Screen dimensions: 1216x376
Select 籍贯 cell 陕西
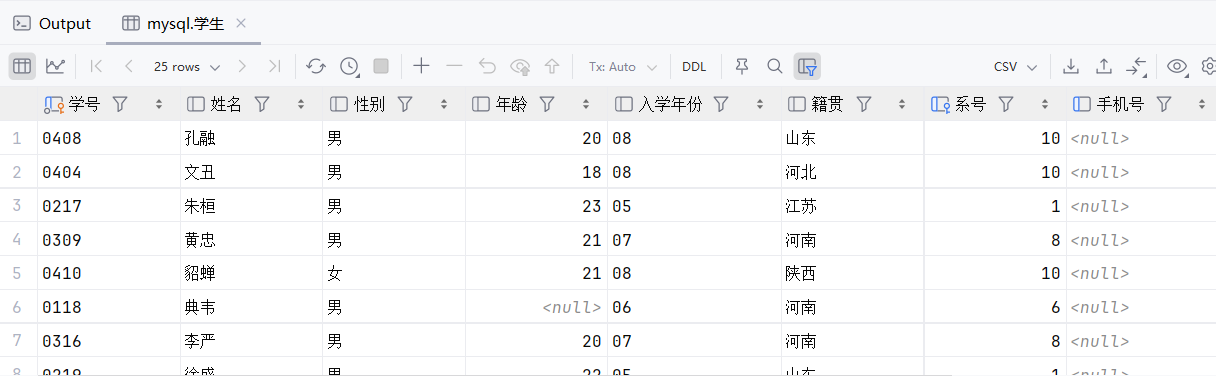(853, 273)
